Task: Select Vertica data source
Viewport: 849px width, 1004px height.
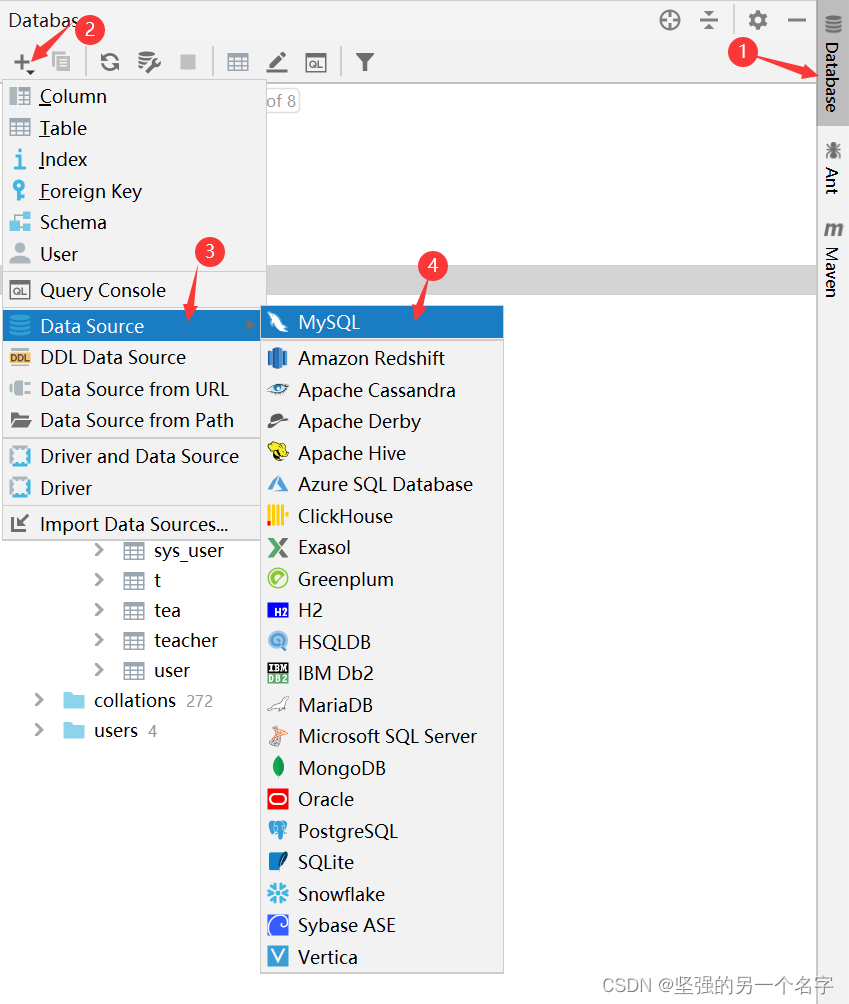Action: 382,957
